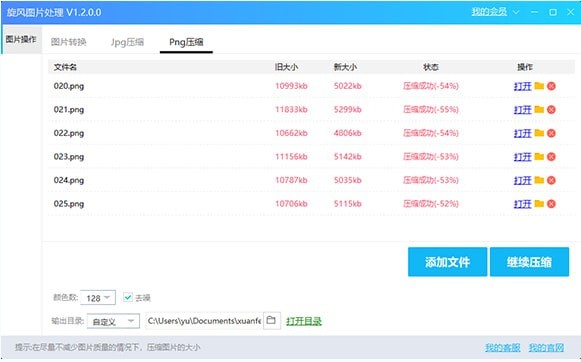
Task: Click old size value 10993kb
Action: click(291, 86)
